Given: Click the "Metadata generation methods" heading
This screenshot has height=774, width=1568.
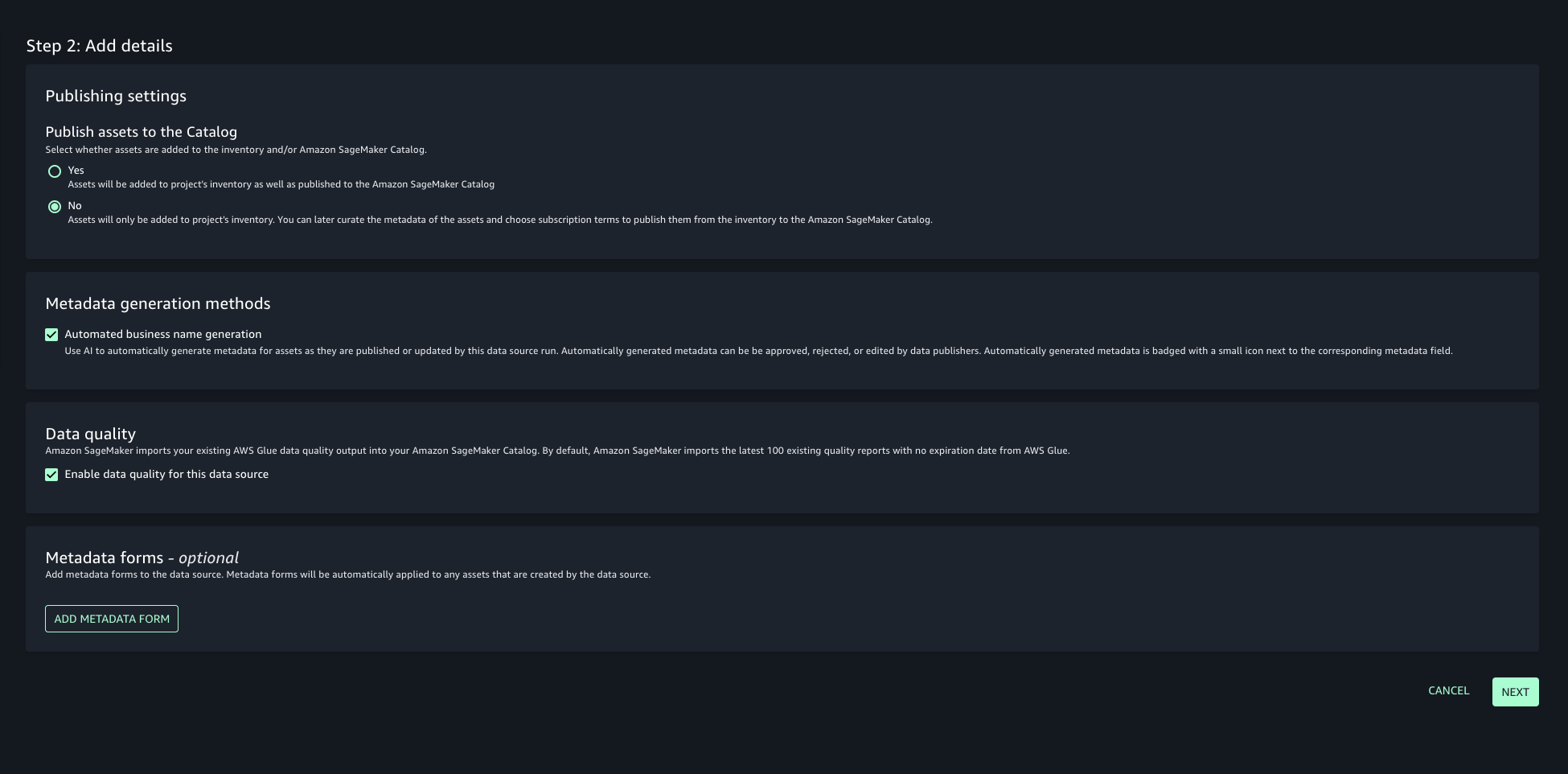Looking at the screenshot, I should click(158, 303).
